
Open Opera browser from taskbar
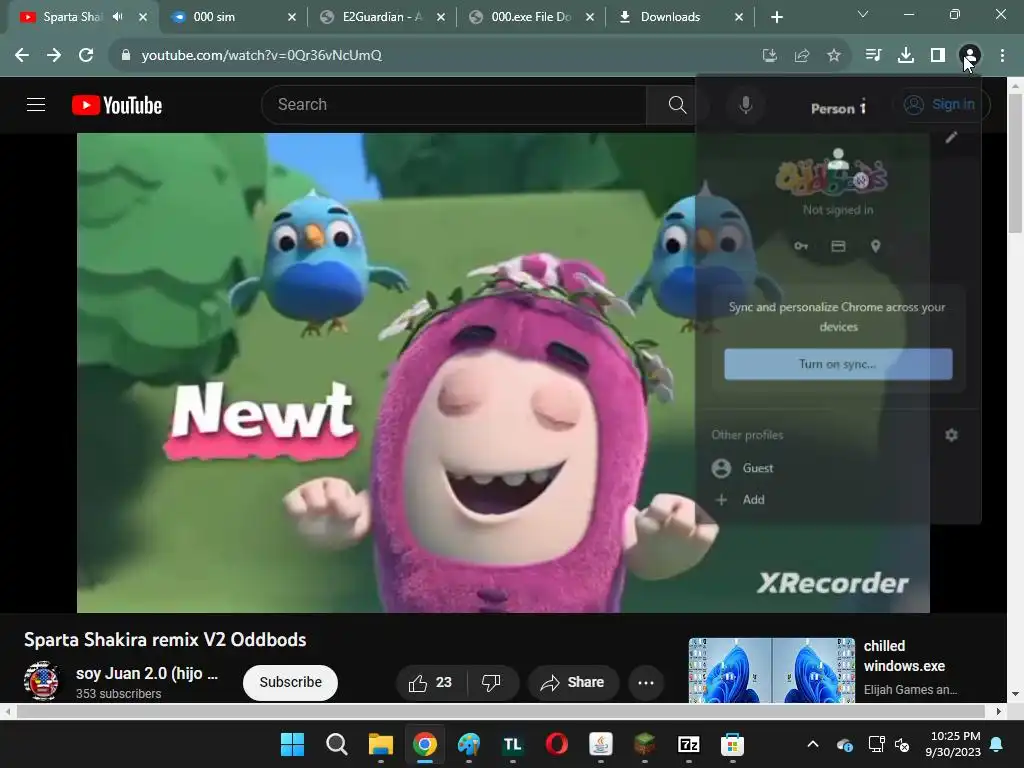[x=556, y=744]
